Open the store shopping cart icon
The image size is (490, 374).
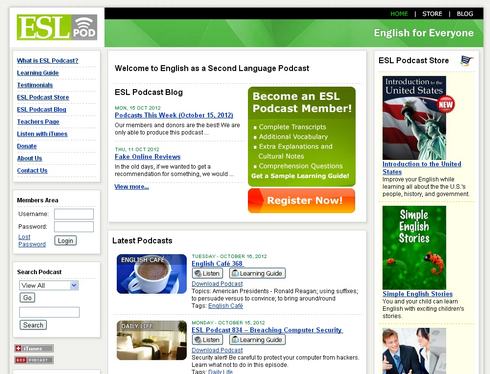point(467,61)
